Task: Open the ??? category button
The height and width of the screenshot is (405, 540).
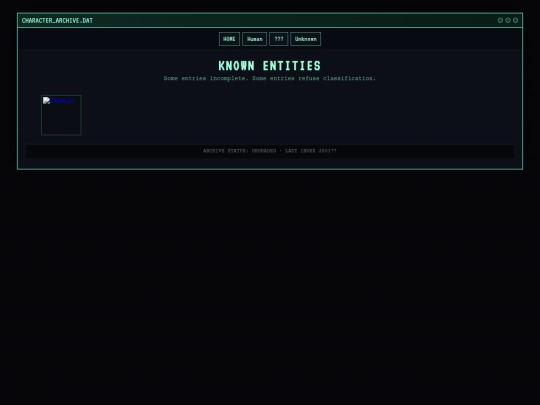Action: [x=279, y=39]
